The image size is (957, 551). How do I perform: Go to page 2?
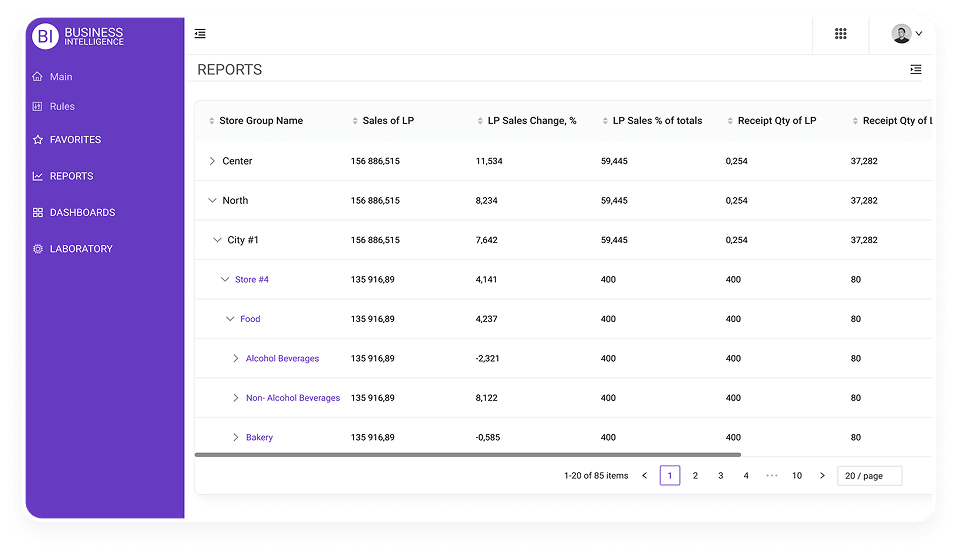click(x=695, y=476)
